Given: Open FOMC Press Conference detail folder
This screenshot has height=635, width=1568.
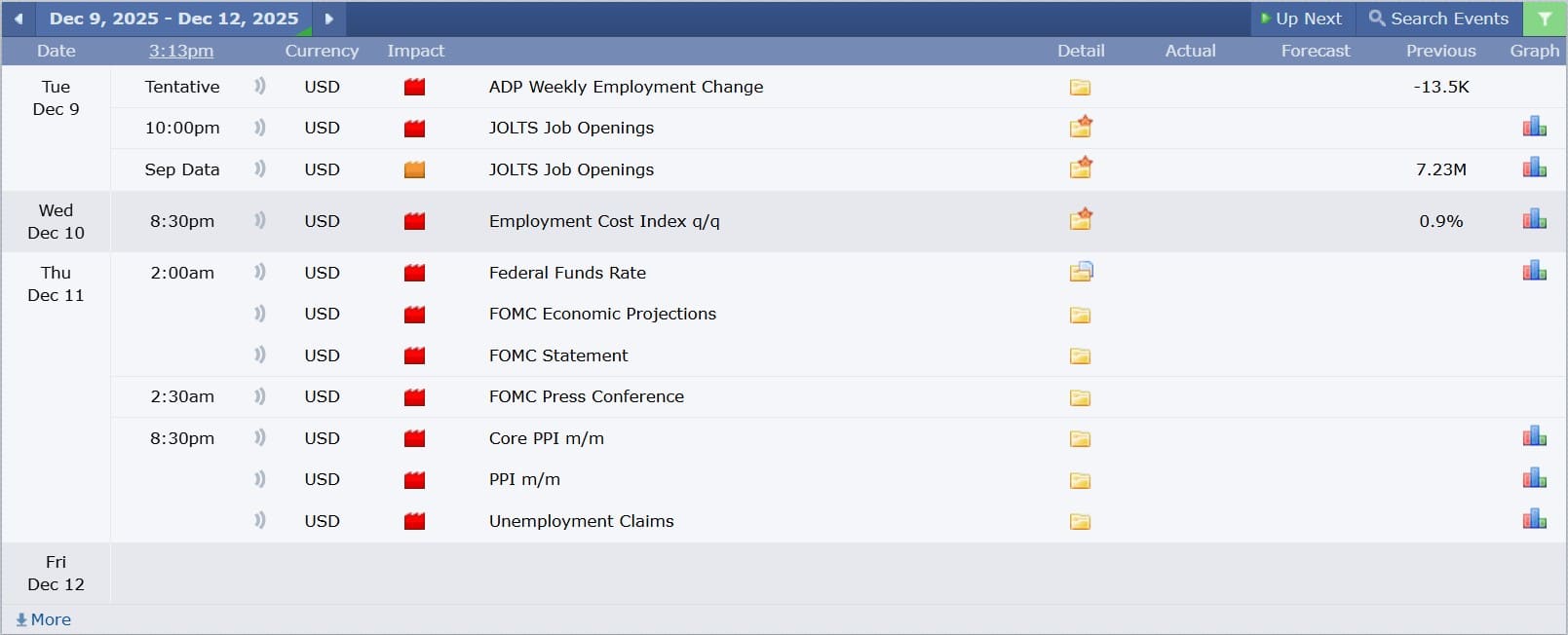Looking at the screenshot, I should 1080,397.
